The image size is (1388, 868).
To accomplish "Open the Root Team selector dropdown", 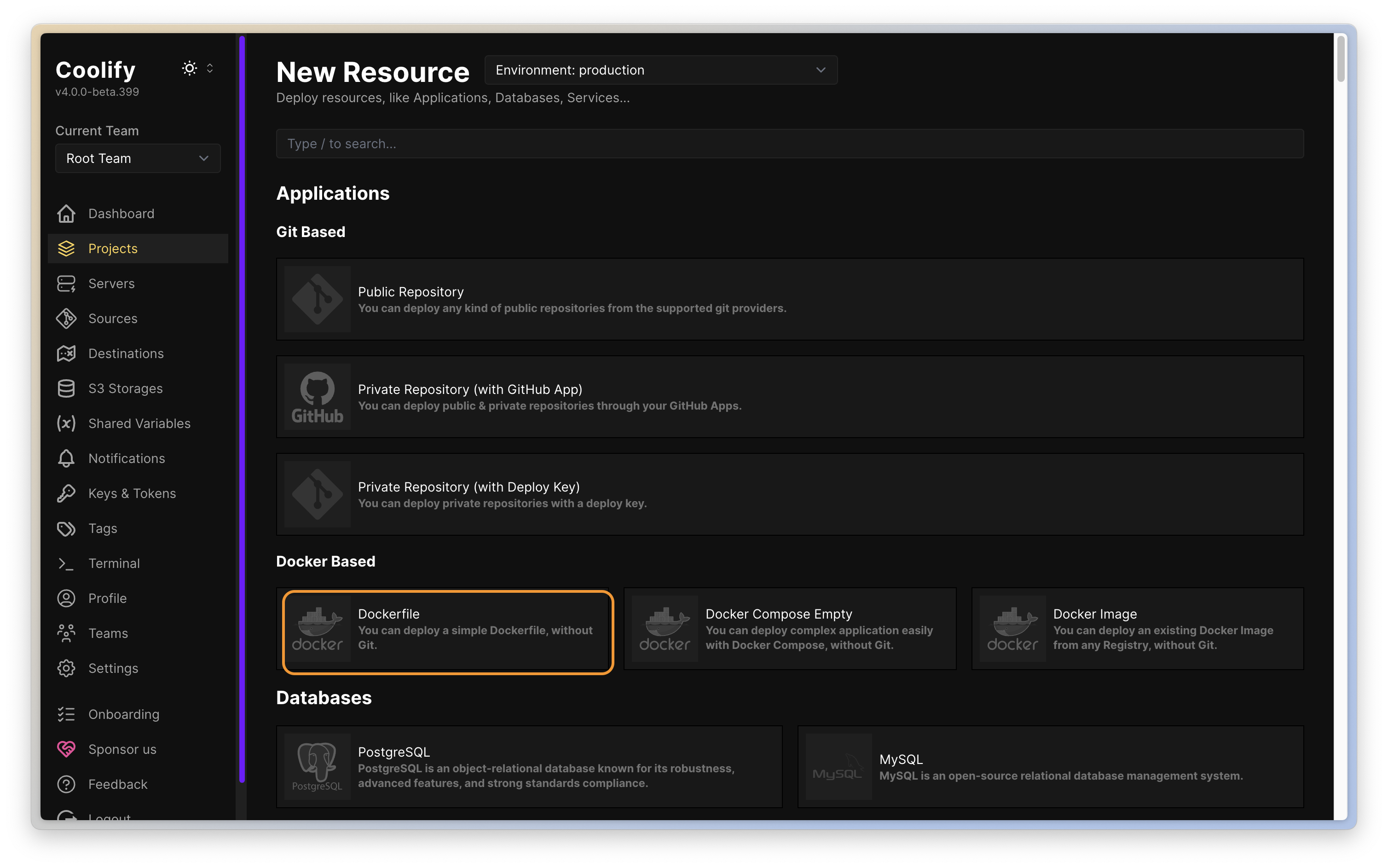I will (138, 158).
